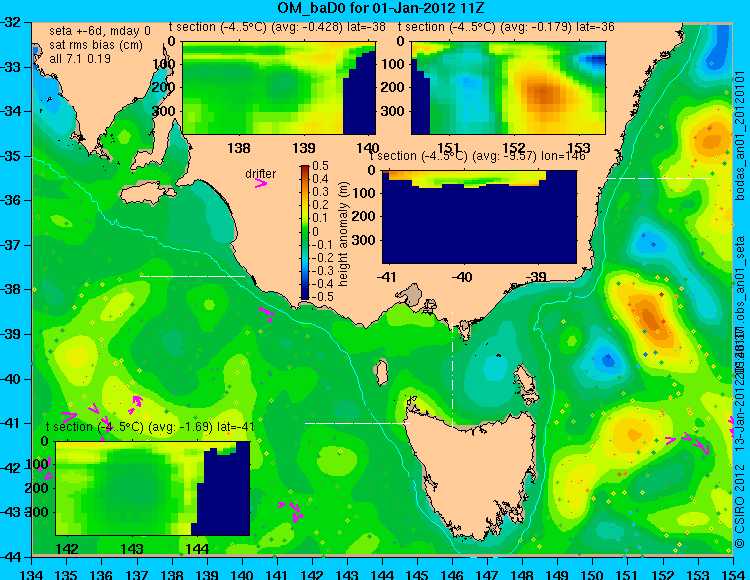
Task: Click the 134 longitude label on main axis
Action: (32, 574)
